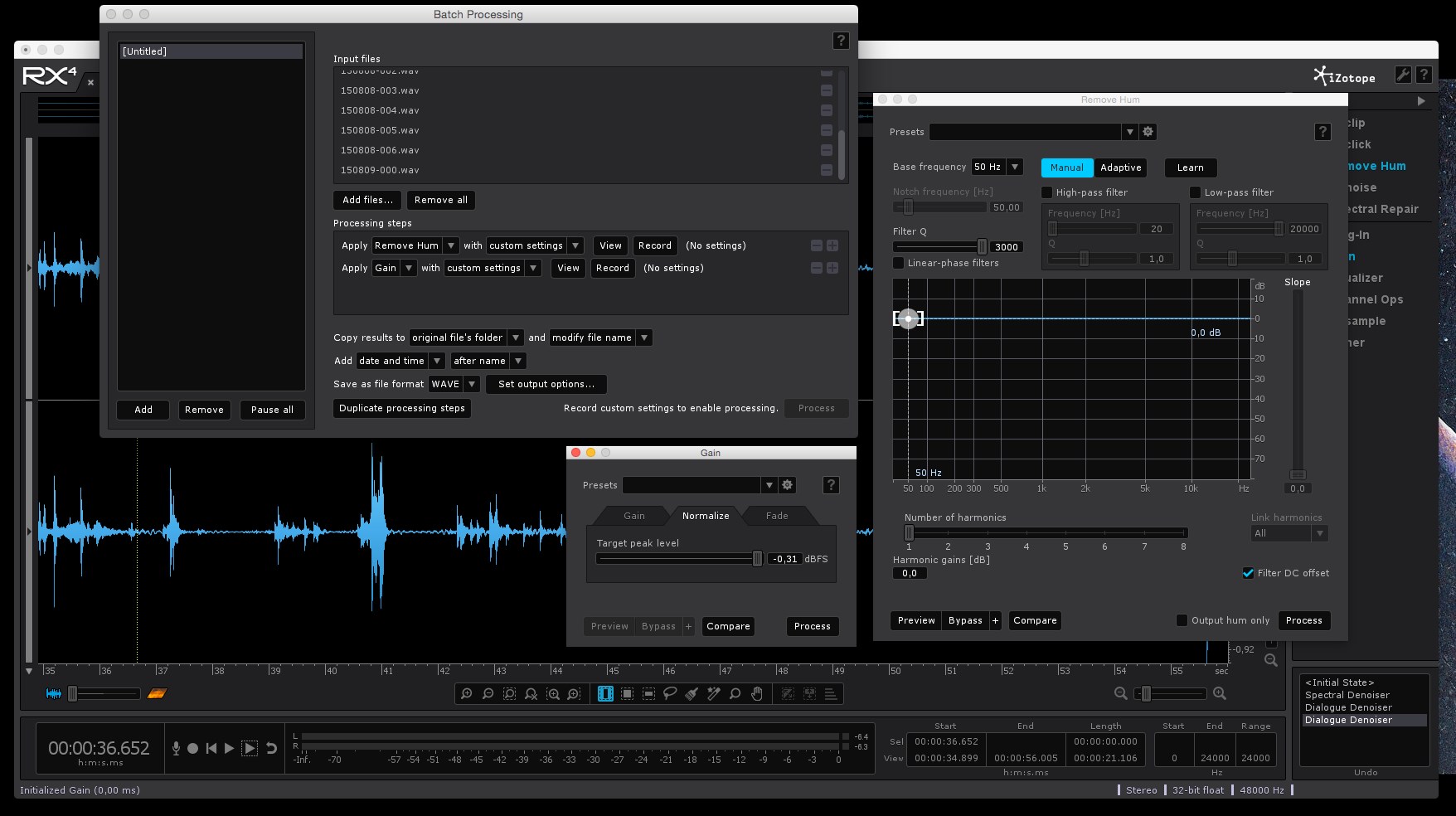Click Duplicate processing steps button

[x=402, y=408]
